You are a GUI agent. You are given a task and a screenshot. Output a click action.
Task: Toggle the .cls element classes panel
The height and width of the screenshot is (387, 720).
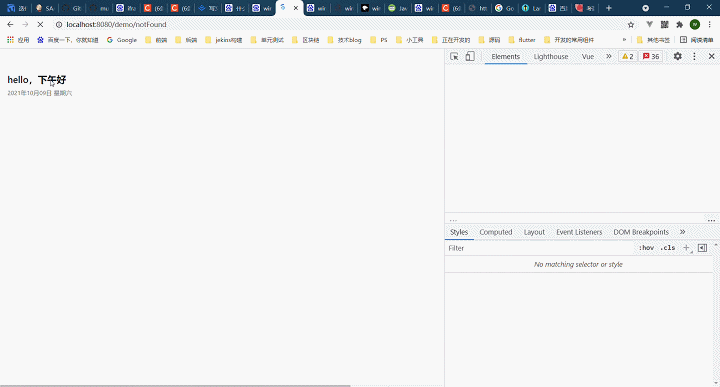[668, 248]
